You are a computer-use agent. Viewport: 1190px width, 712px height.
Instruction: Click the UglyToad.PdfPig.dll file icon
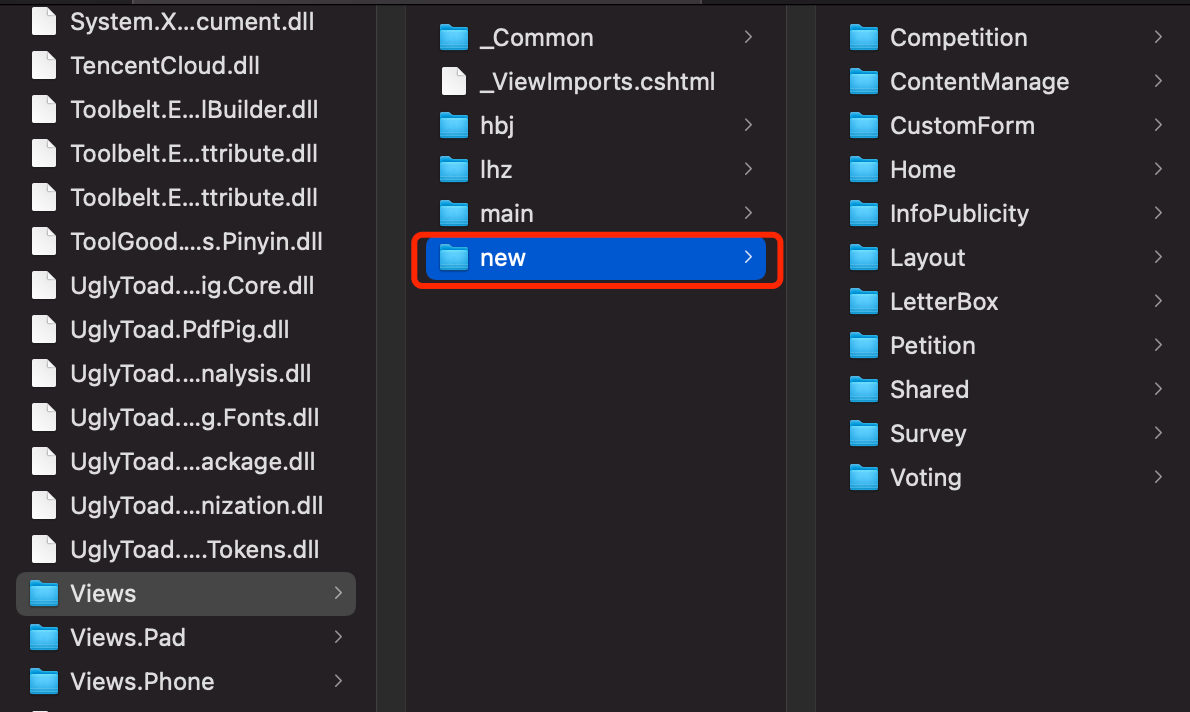click(x=44, y=330)
